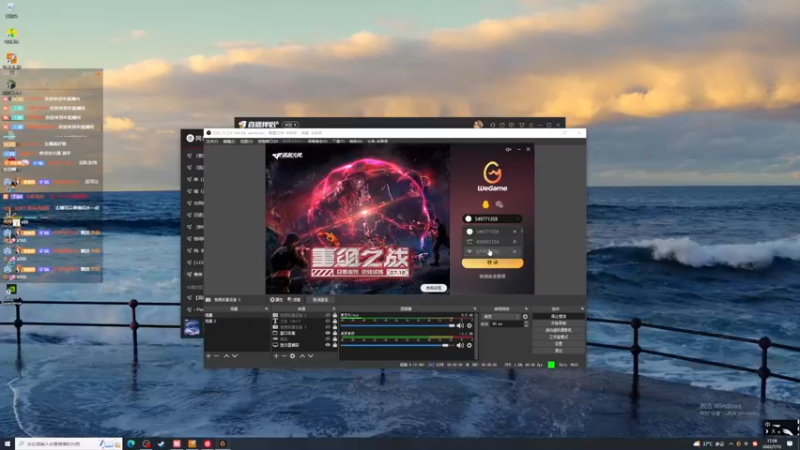This screenshot has height=450, width=800.
Task: Click link below WeGame login button
Action: [x=492, y=276]
